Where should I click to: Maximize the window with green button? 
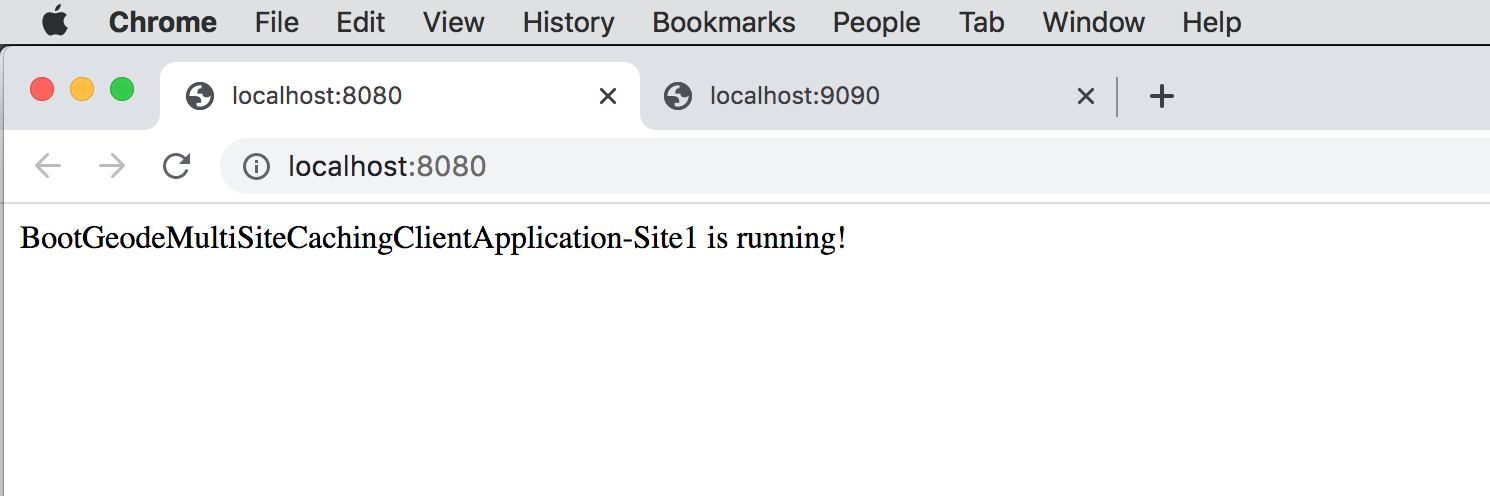pyautogui.click(x=122, y=89)
